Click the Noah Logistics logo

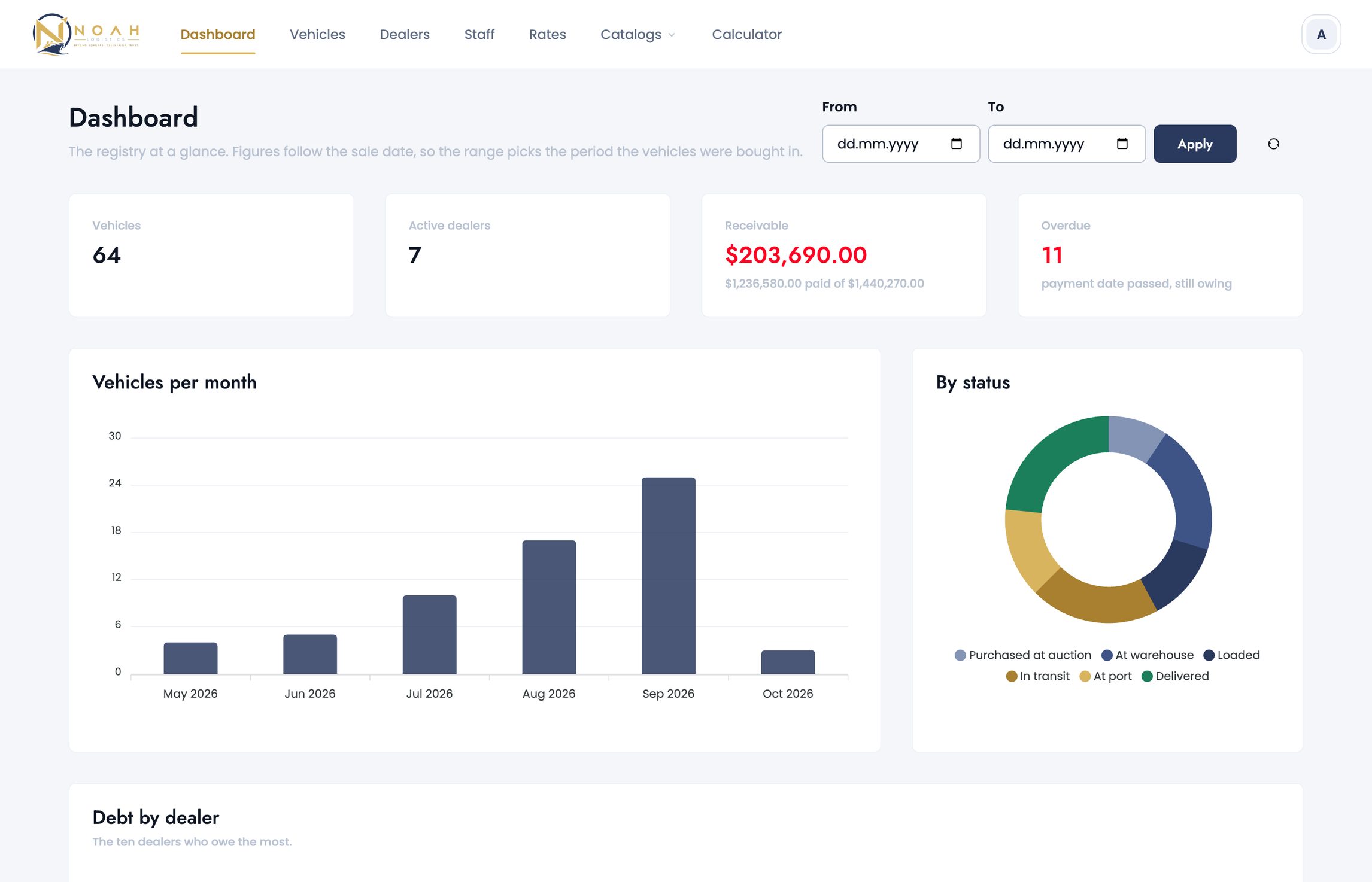pyautogui.click(x=86, y=34)
